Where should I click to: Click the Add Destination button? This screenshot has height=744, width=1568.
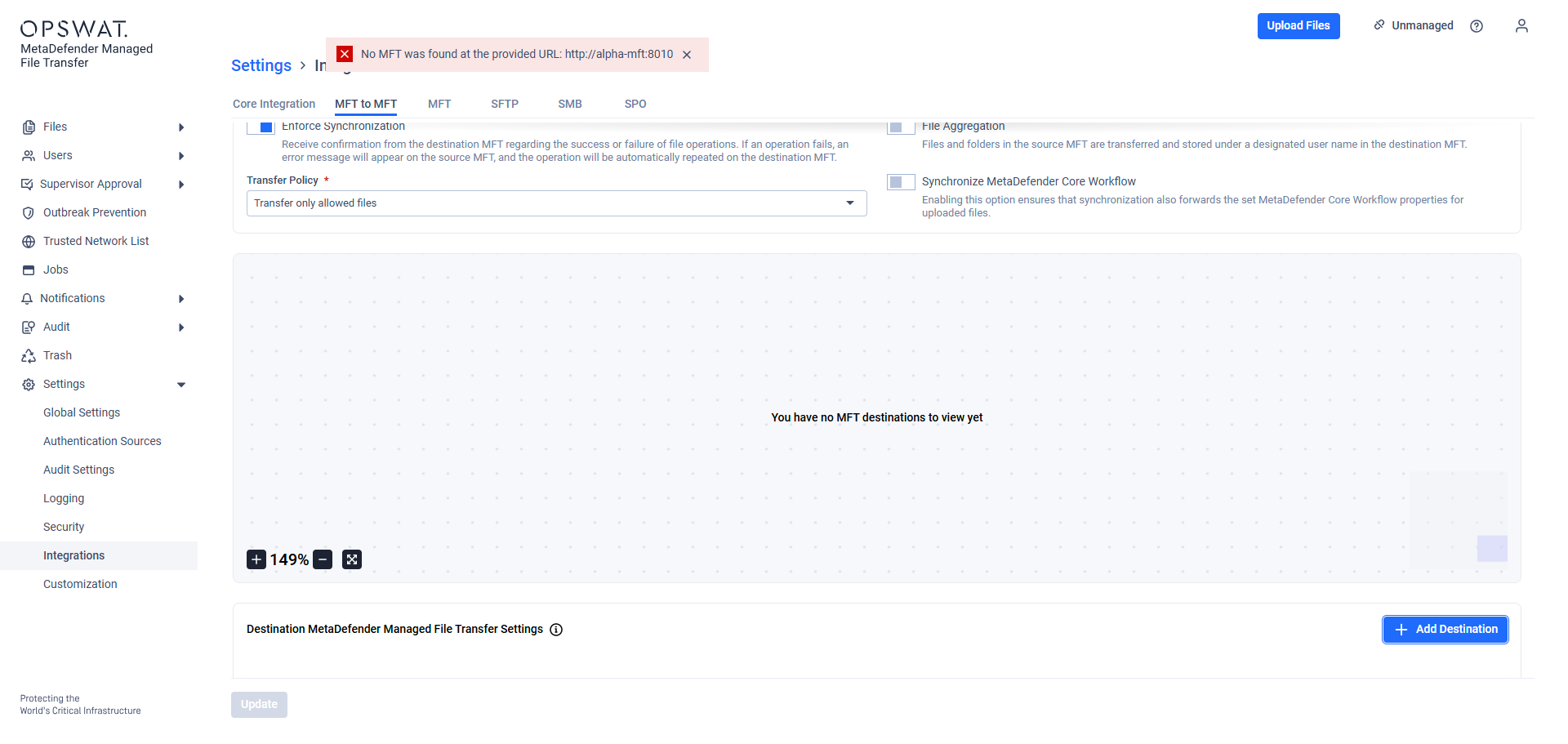1445,630
